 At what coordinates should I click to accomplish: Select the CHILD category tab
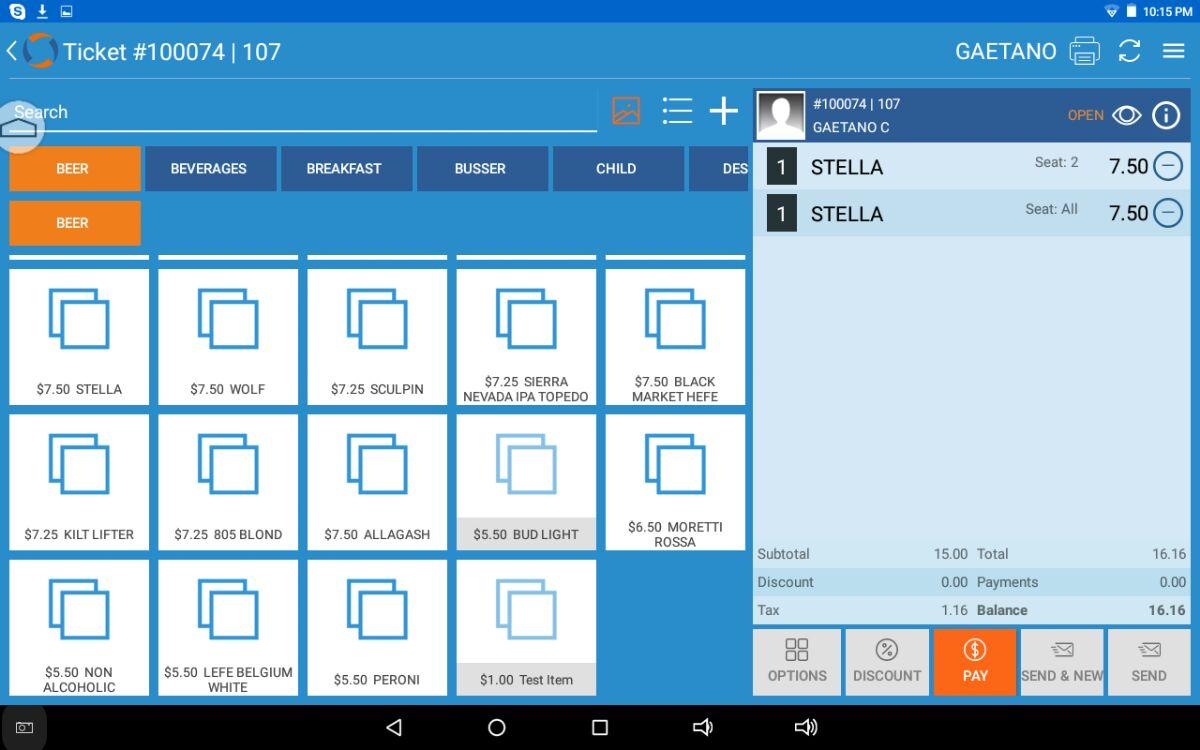(618, 168)
